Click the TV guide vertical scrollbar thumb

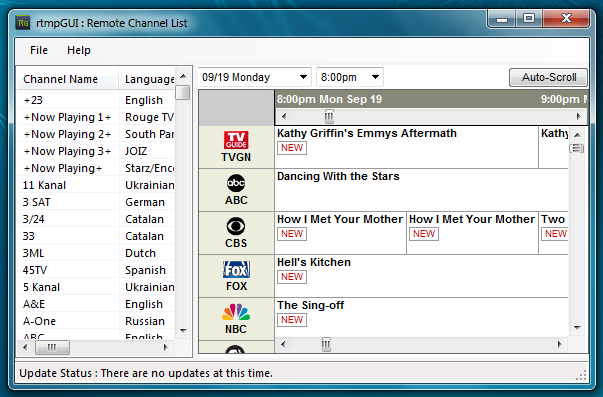[x=576, y=148]
